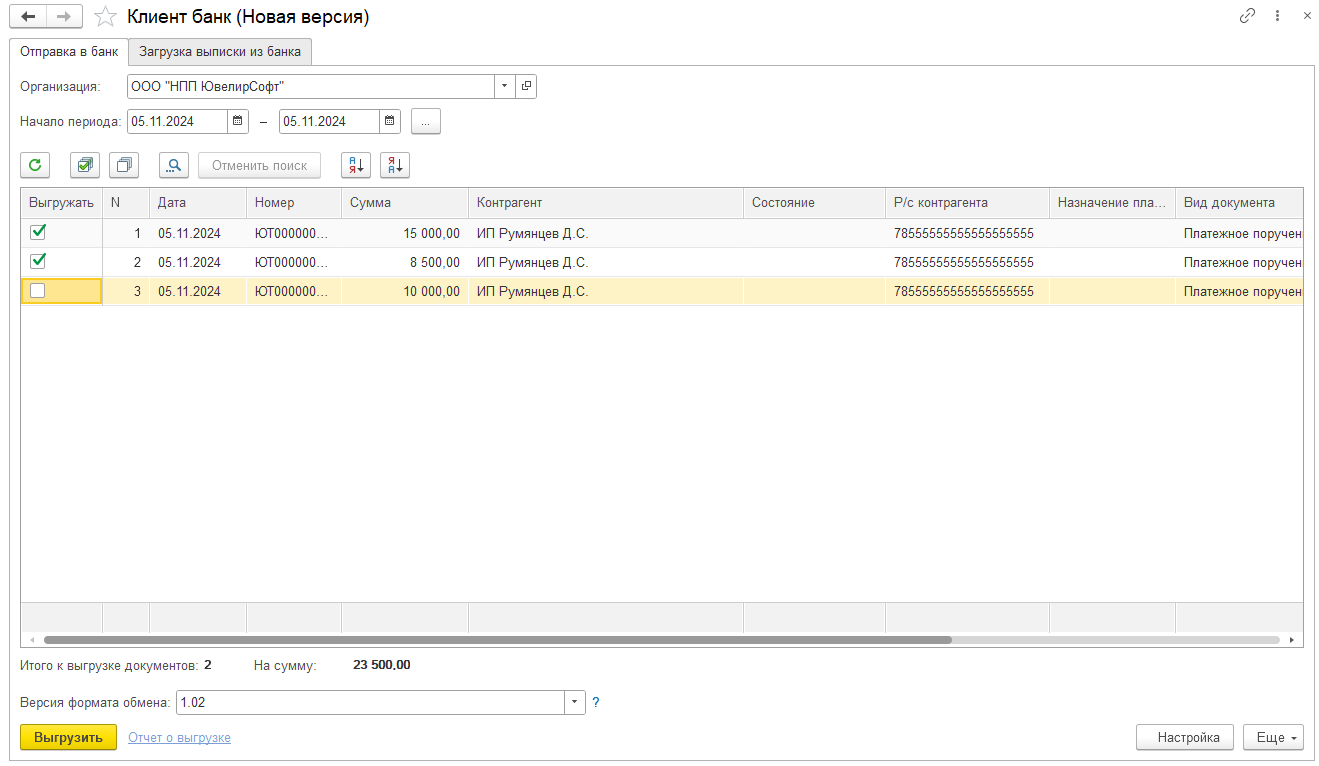Viewport: 1319px width, 766px height.
Task: Click the Организация input field
Action: coord(311,86)
